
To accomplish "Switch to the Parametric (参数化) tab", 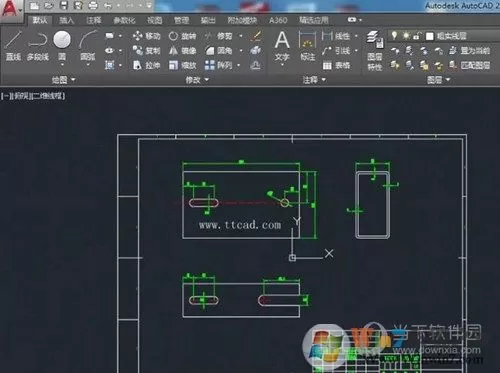I will [x=124, y=20].
